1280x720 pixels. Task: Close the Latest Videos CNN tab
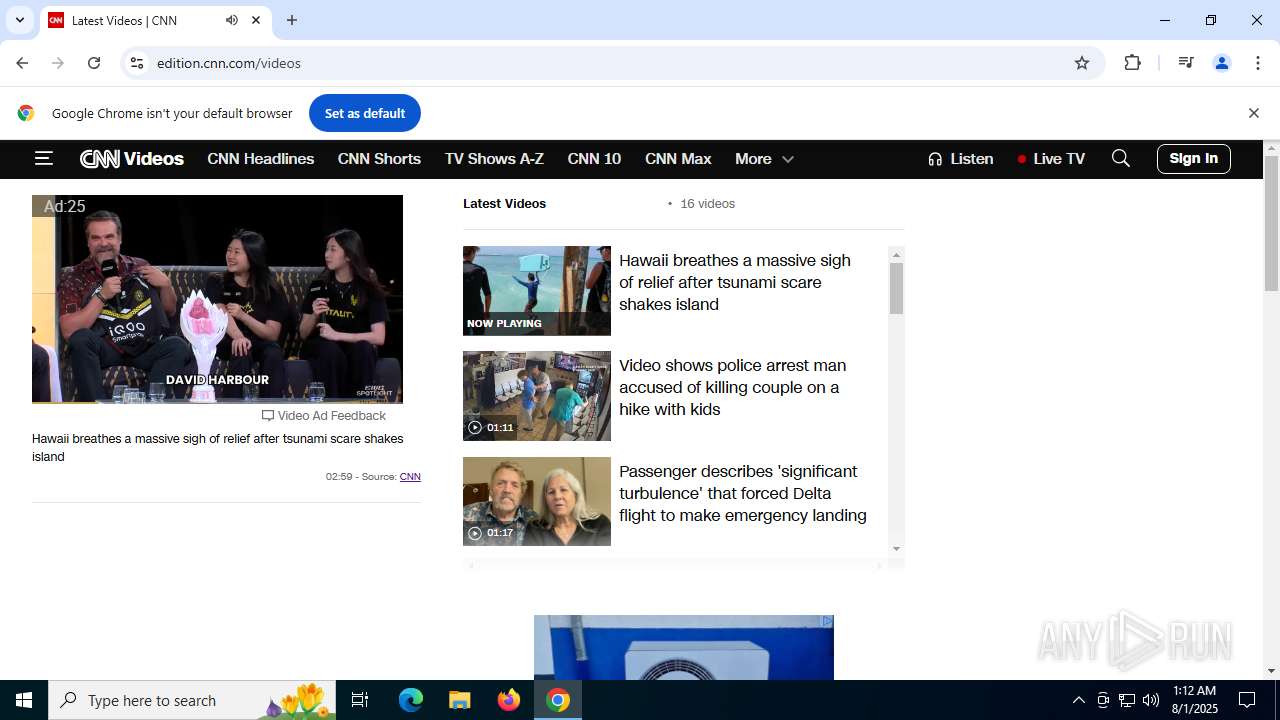point(256,20)
